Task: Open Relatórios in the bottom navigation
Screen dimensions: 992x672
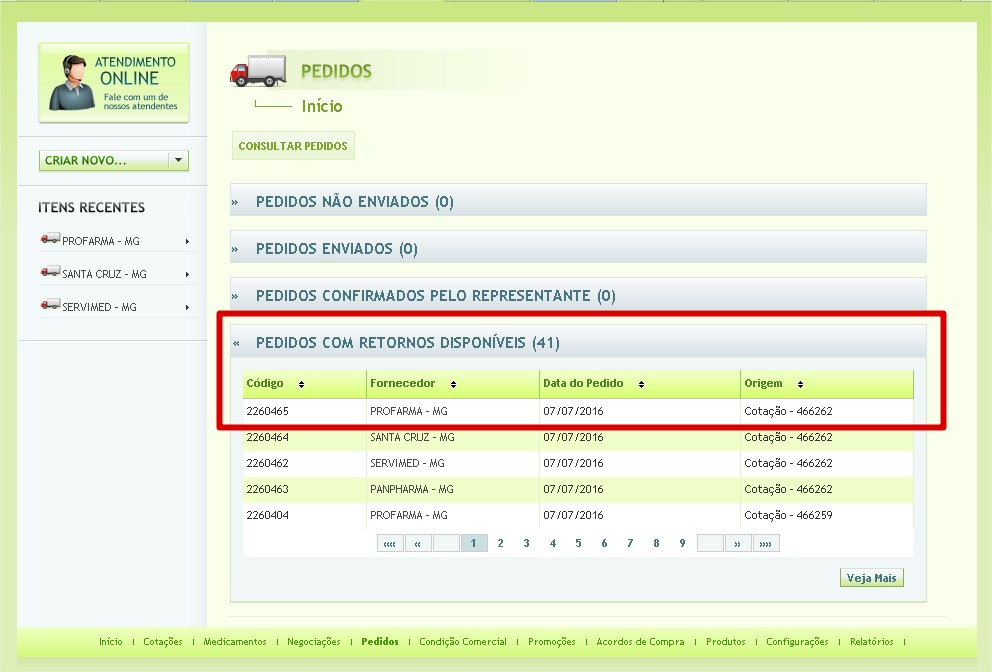Action: (873, 642)
